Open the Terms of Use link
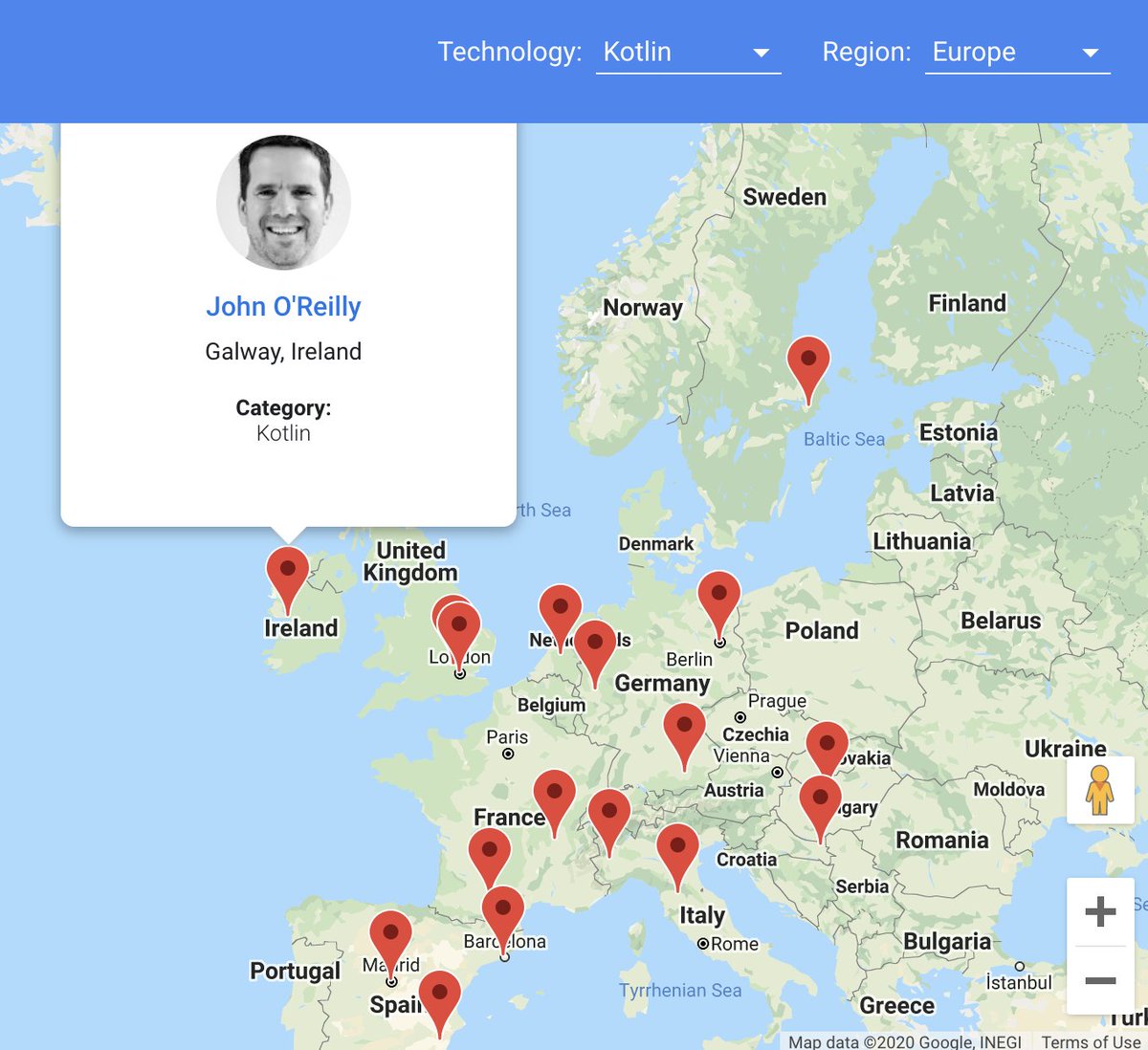1148x1050 pixels. 1091,1041
